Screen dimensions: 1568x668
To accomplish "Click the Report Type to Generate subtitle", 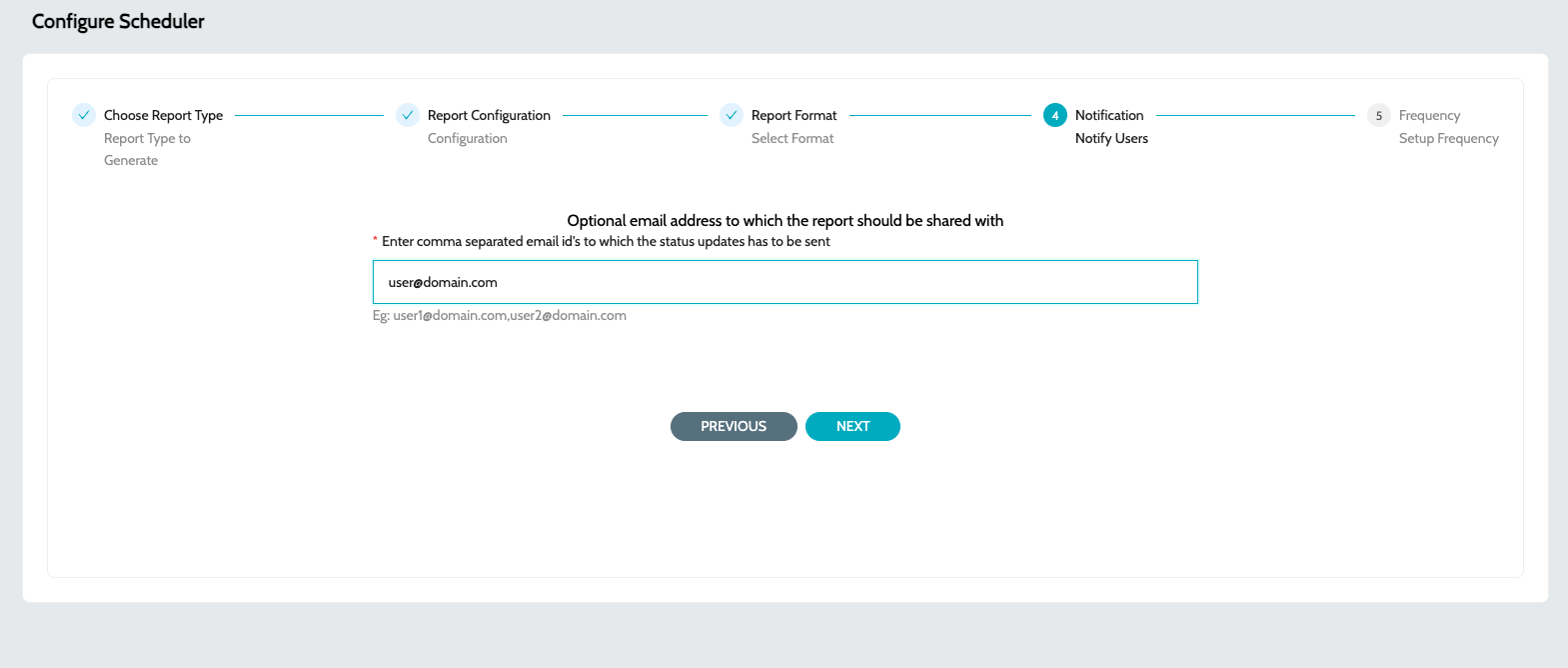I will (147, 149).
